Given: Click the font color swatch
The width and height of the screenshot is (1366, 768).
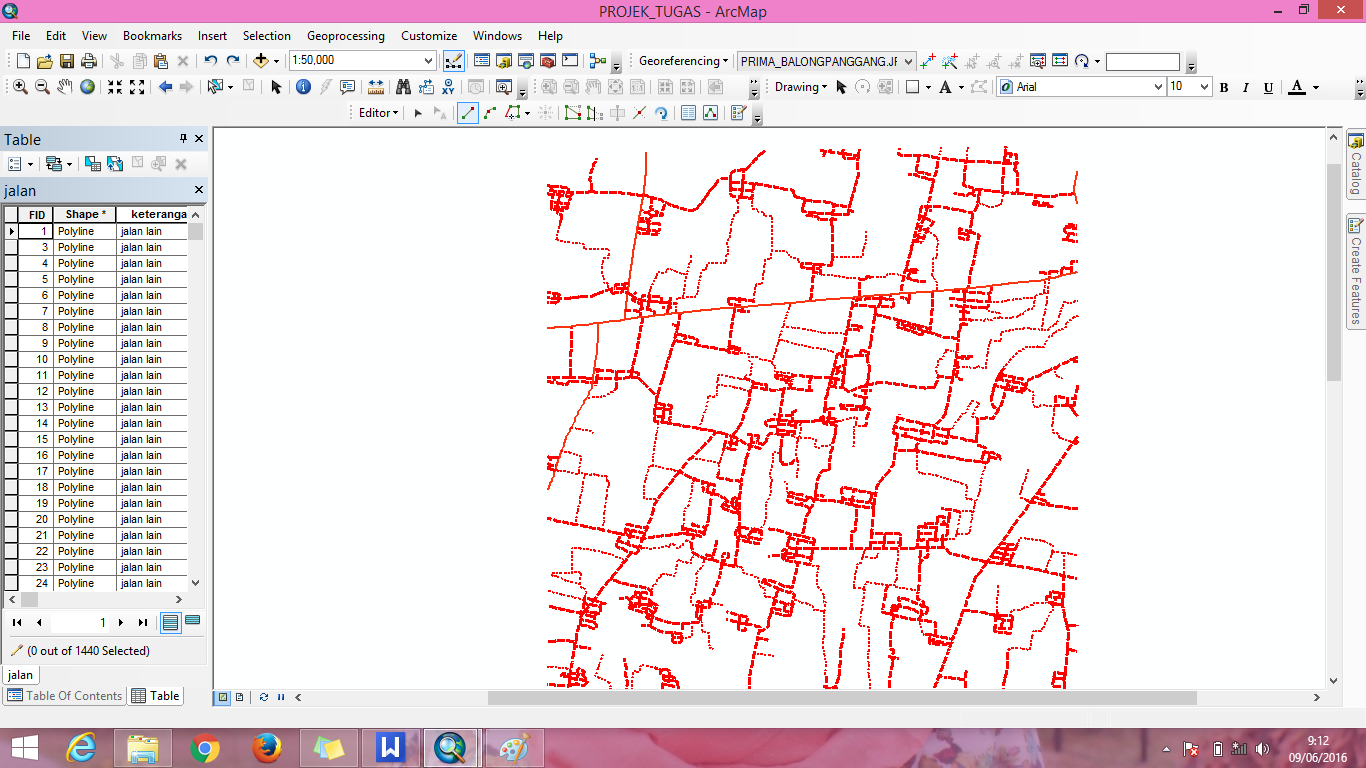Looking at the screenshot, I should [1297, 87].
